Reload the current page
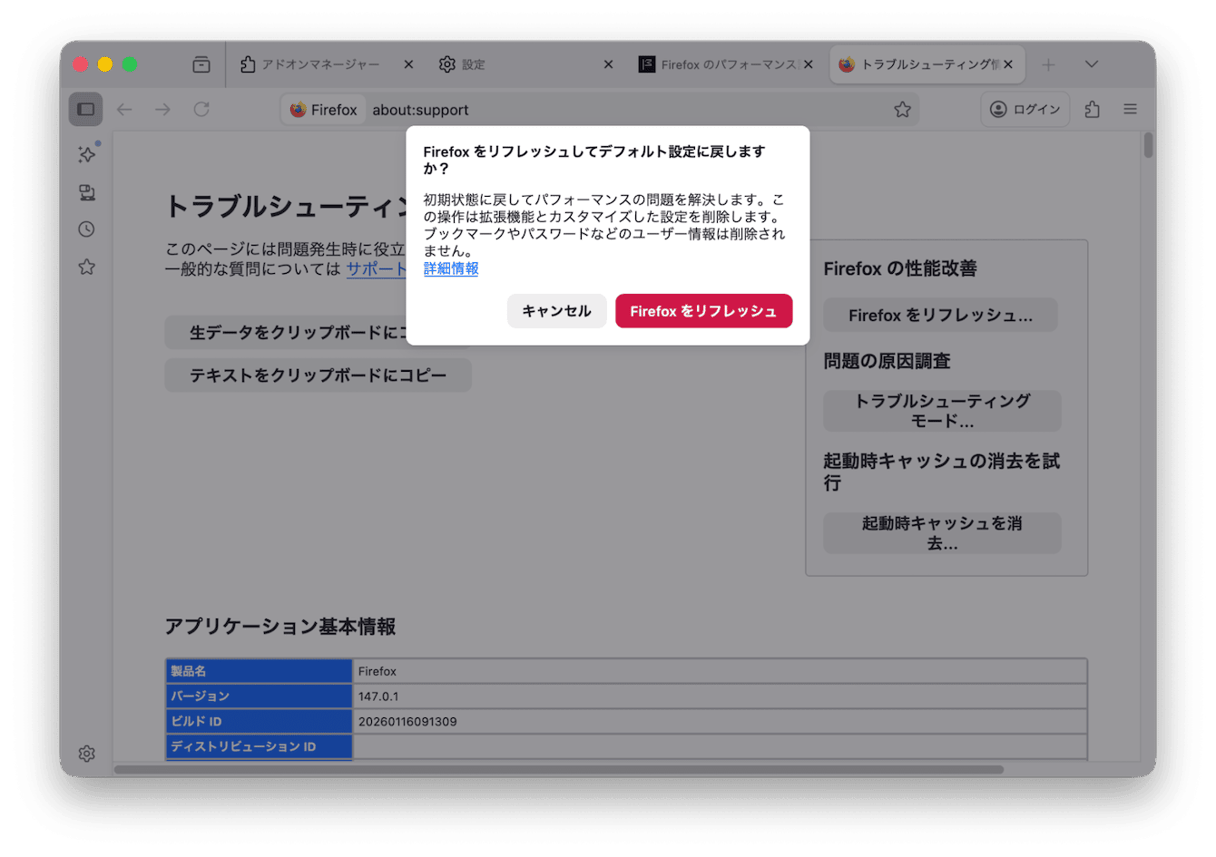Screen dimensions: 1216x857 click(x=201, y=110)
